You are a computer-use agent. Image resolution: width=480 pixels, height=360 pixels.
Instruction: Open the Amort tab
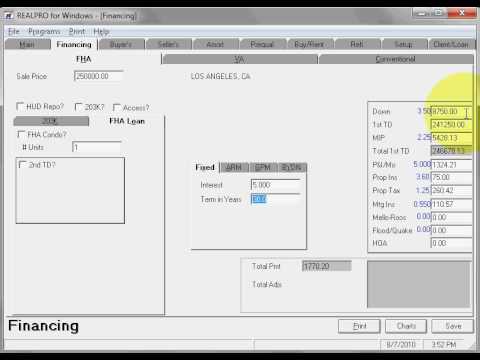pyautogui.click(x=215, y=44)
